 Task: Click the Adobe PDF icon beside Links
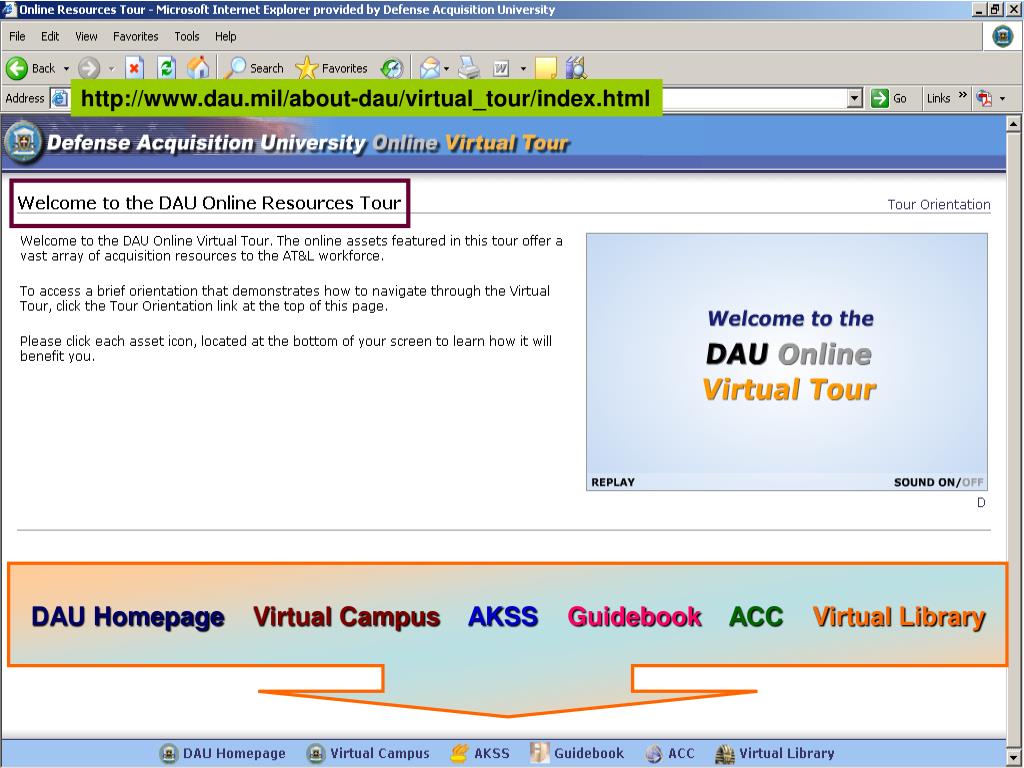coord(984,99)
